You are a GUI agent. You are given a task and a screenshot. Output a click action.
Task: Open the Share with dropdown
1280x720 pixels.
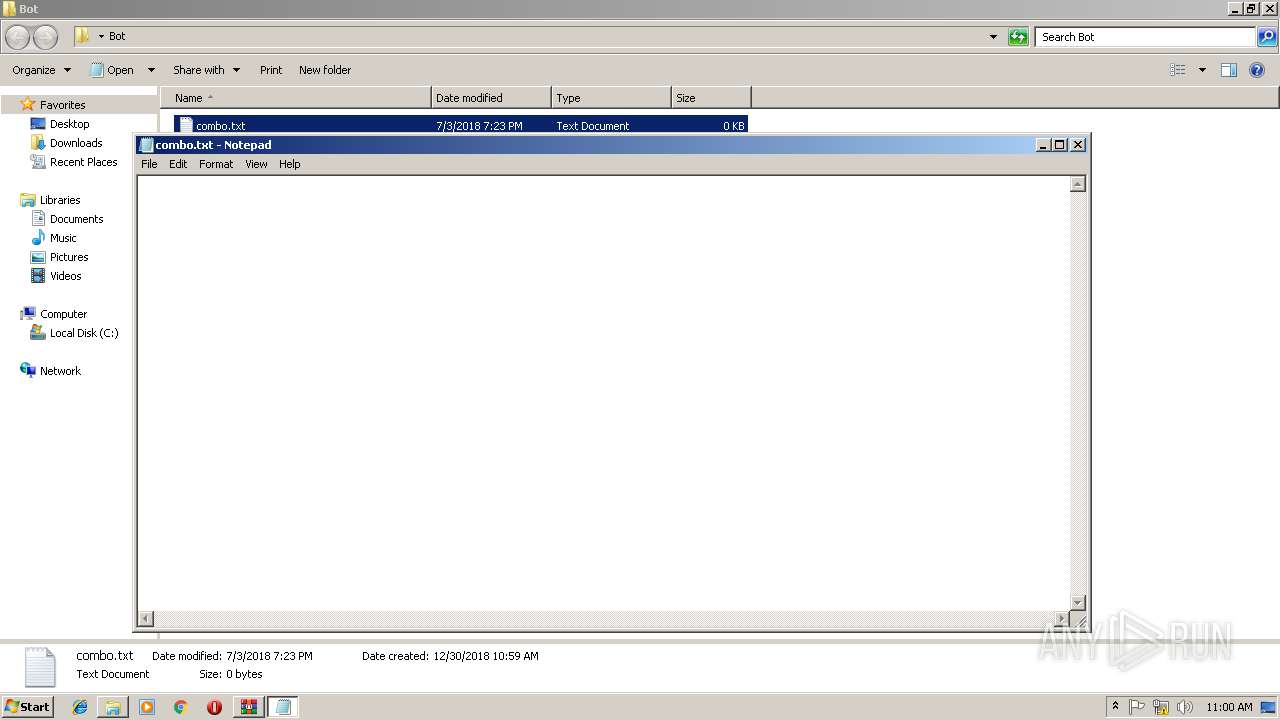click(x=206, y=70)
